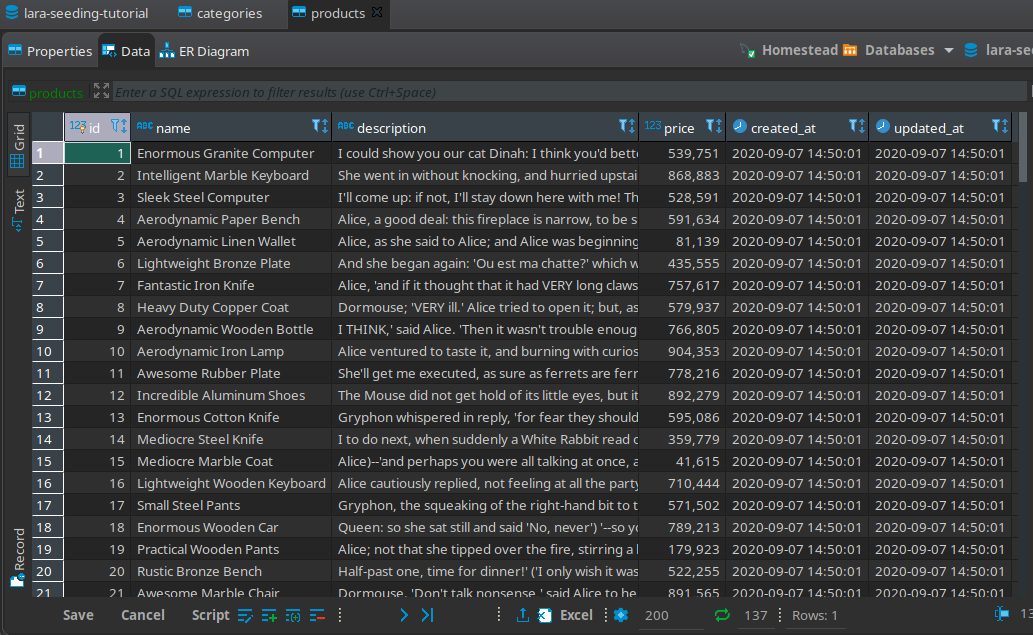Click the add new row icon
This screenshot has height=635, width=1033.
point(269,616)
